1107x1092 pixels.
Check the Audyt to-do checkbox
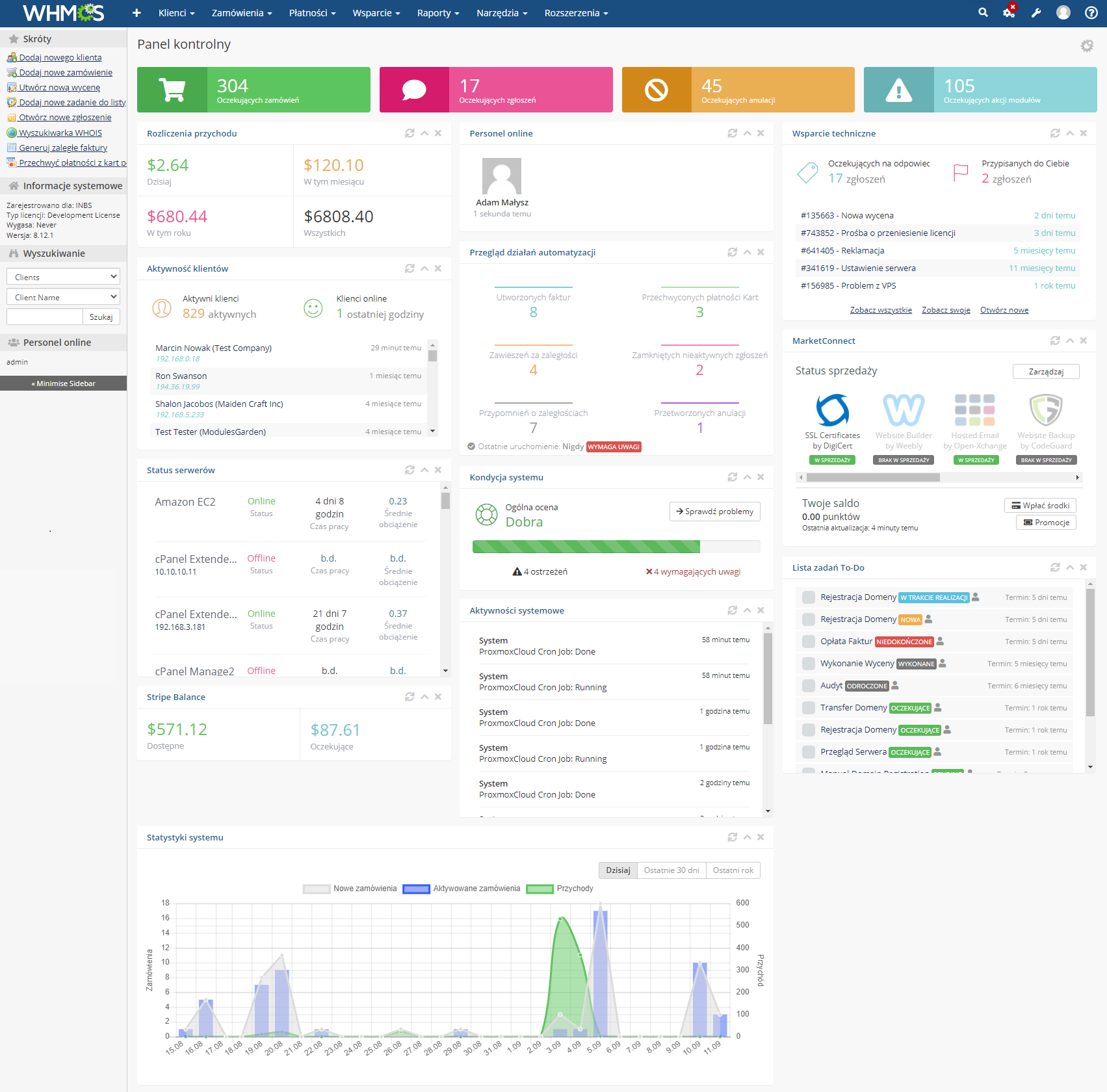tap(808, 686)
